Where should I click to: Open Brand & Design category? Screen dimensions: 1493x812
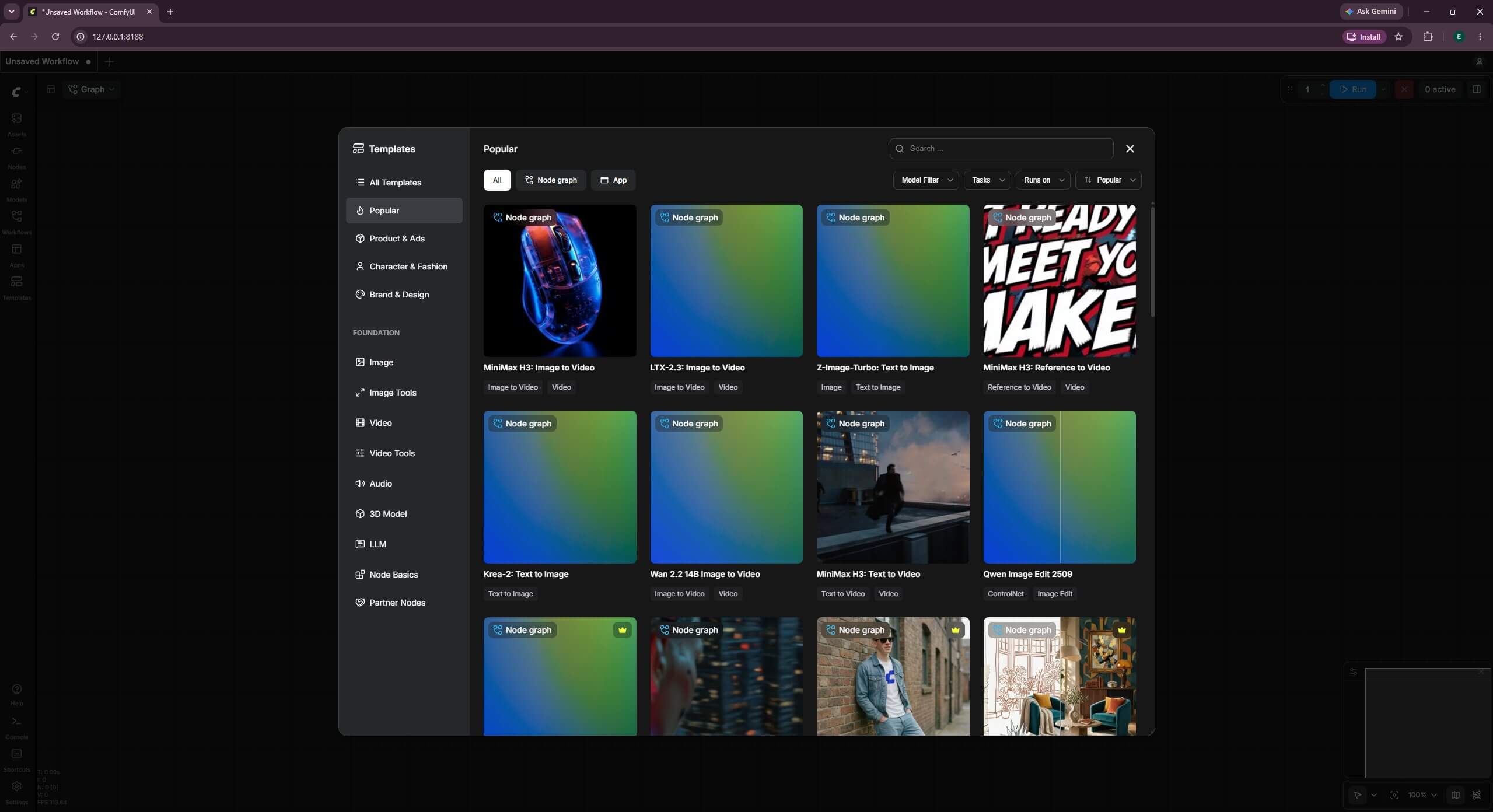point(404,295)
